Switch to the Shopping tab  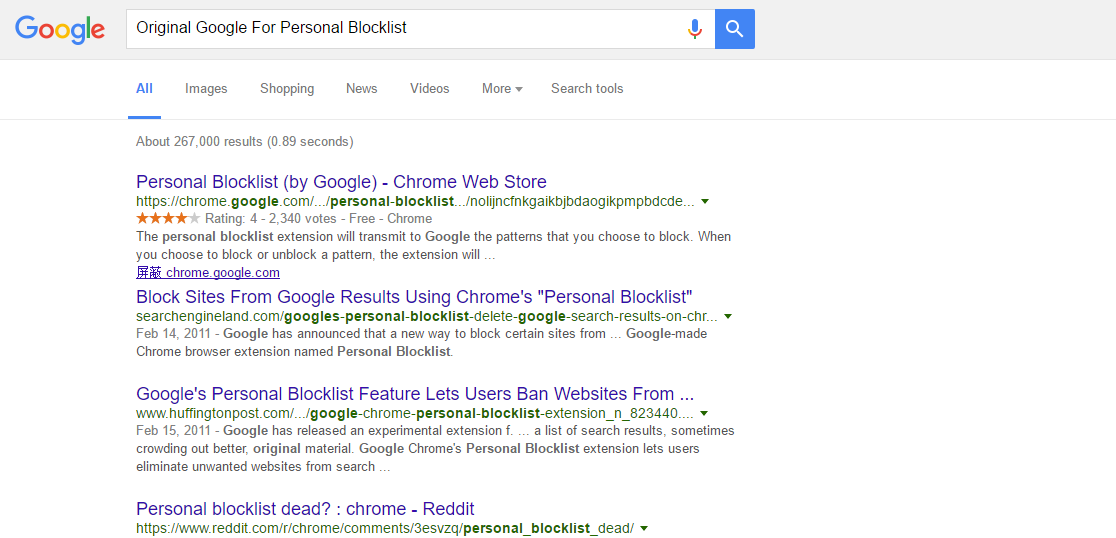(x=287, y=88)
